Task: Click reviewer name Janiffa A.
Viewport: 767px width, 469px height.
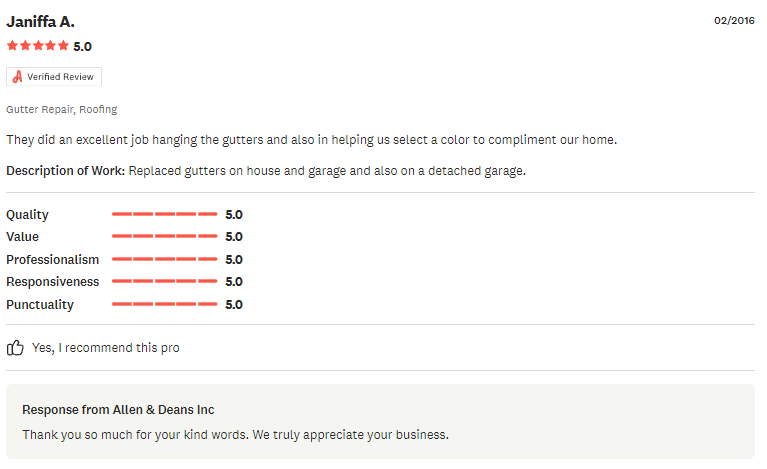Action: 40,22
